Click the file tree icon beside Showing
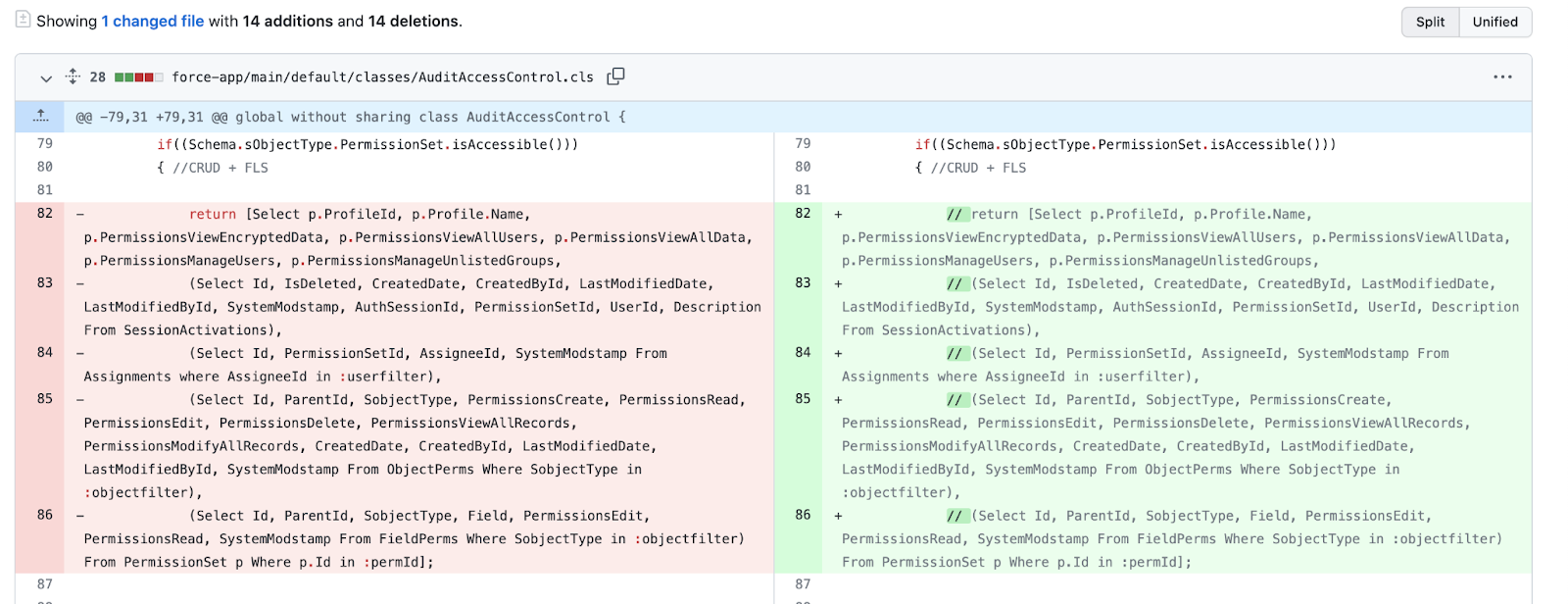 (23, 20)
